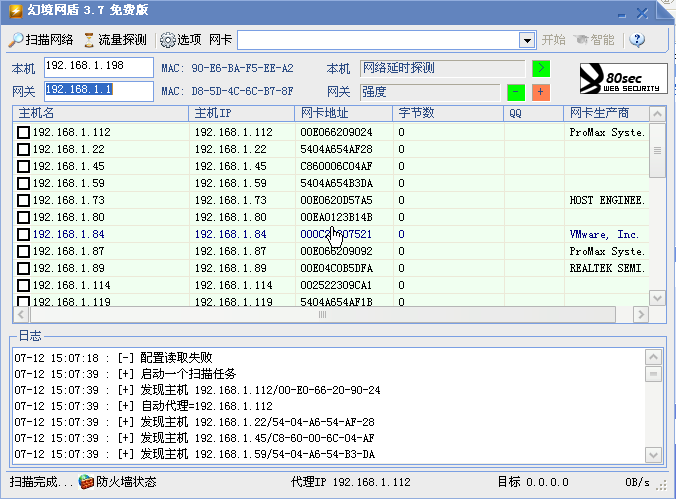Check the box for host 192.168.1.84
The image size is (676, 499).
(23, 234)
